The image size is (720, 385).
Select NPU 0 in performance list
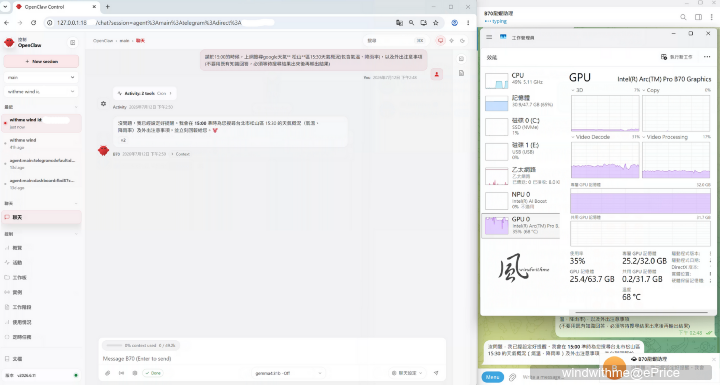pos(521,201)
